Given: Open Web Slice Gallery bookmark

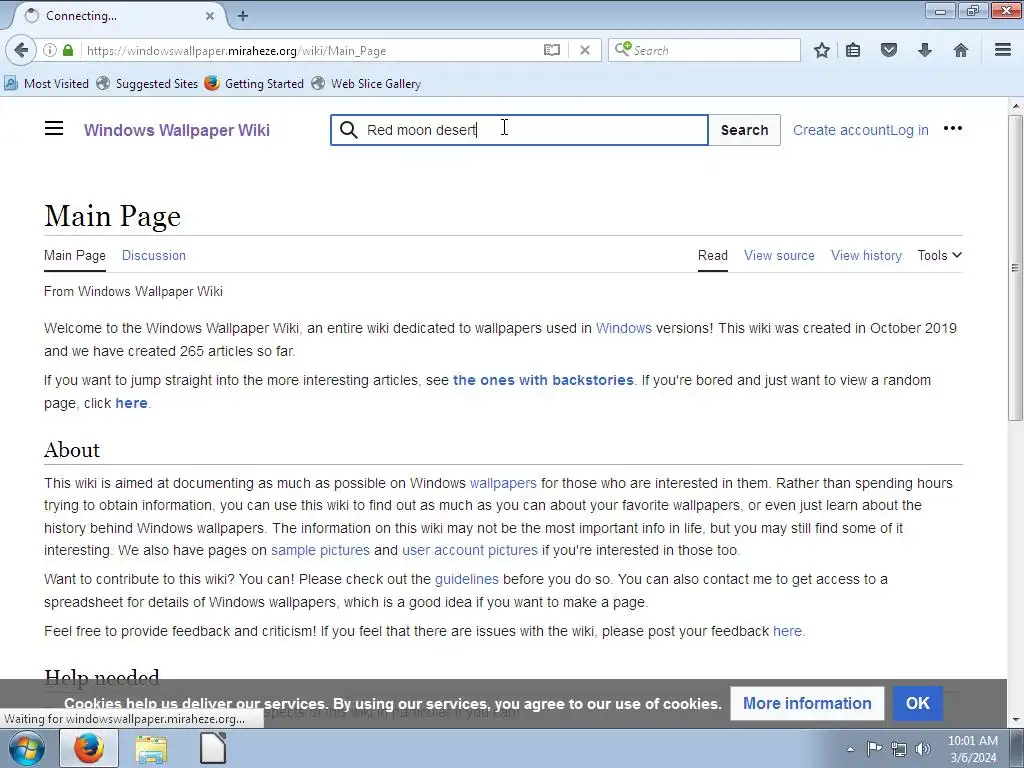Looking at the screenshot, I should point(366,84).
